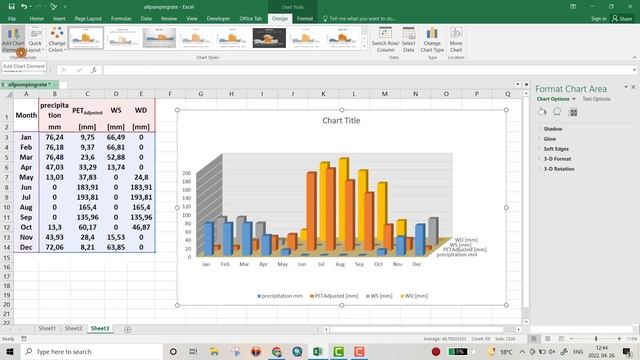Switch to Page Layout view icon
This screenshot has height=360, width=640.
coord(548,339)
